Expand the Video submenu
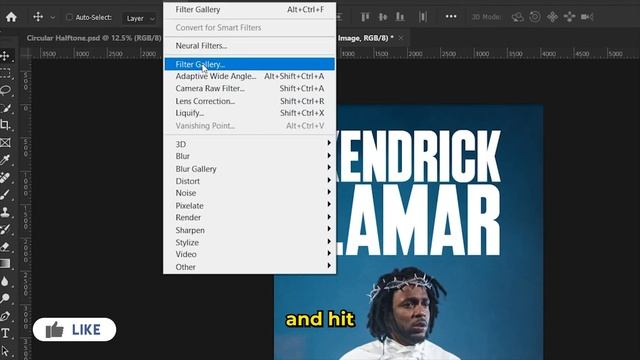Image resolution: width=640 pixels, height=360 pixels. (x=249, y=254)
